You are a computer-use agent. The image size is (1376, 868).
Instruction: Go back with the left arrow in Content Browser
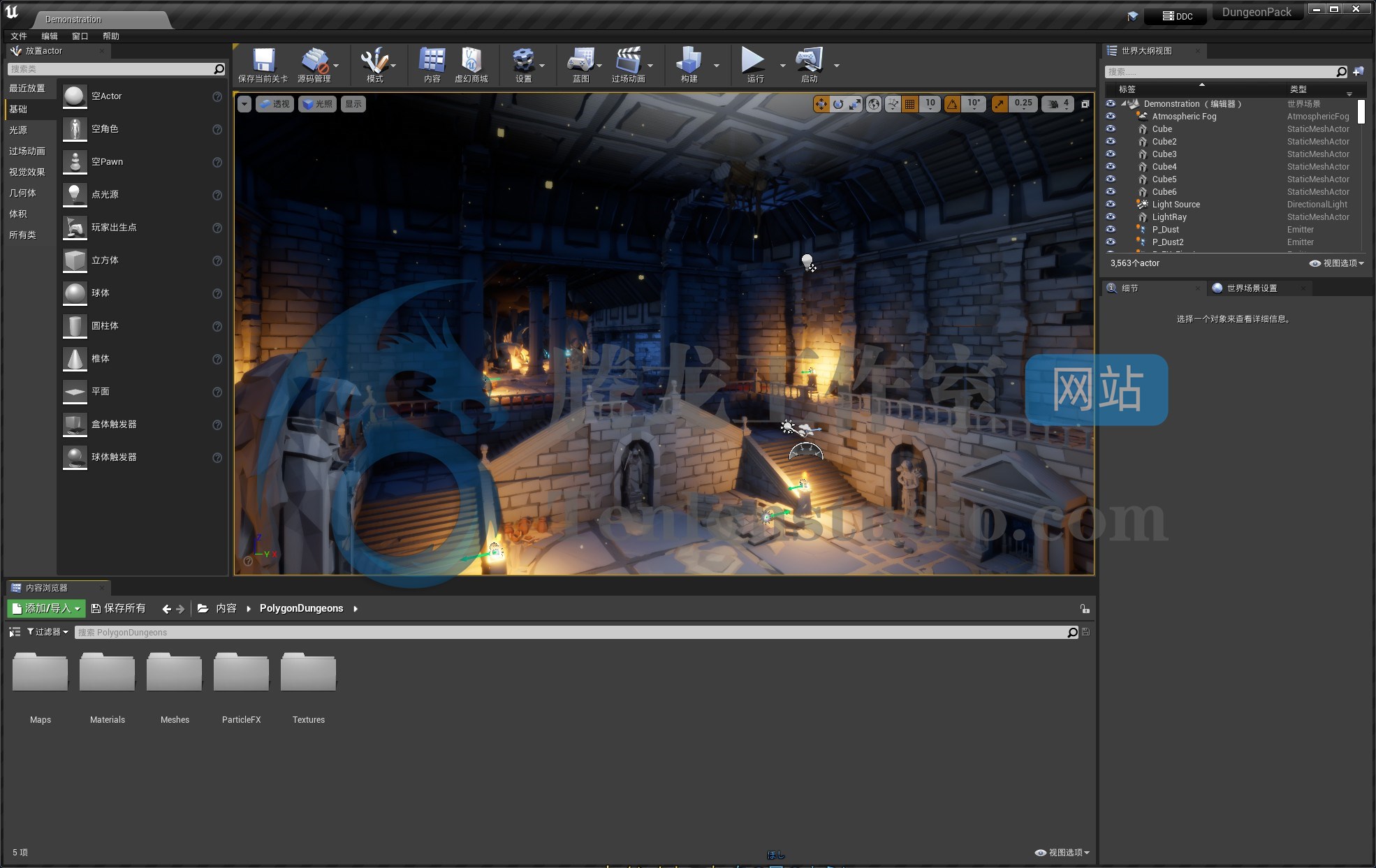pyautogui.click(x=166, y=609)
